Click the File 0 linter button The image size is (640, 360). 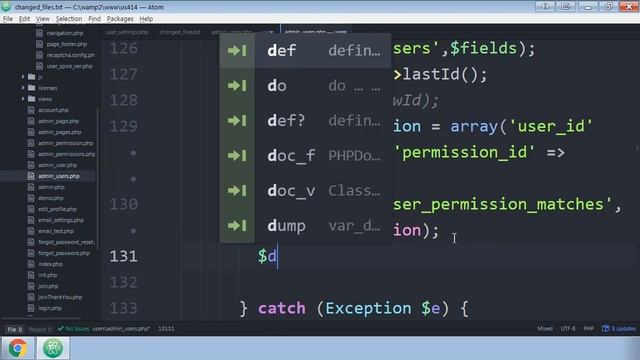coord(15,329)
